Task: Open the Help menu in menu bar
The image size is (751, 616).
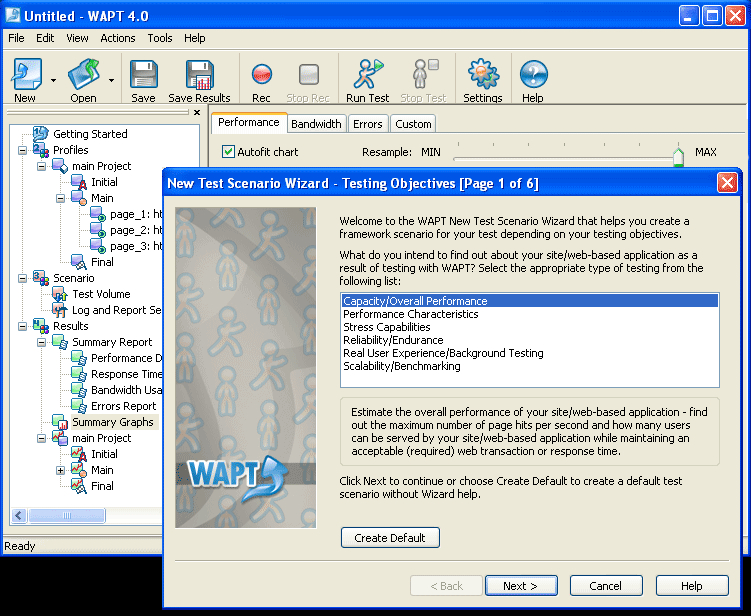Action: click(194, 38)
